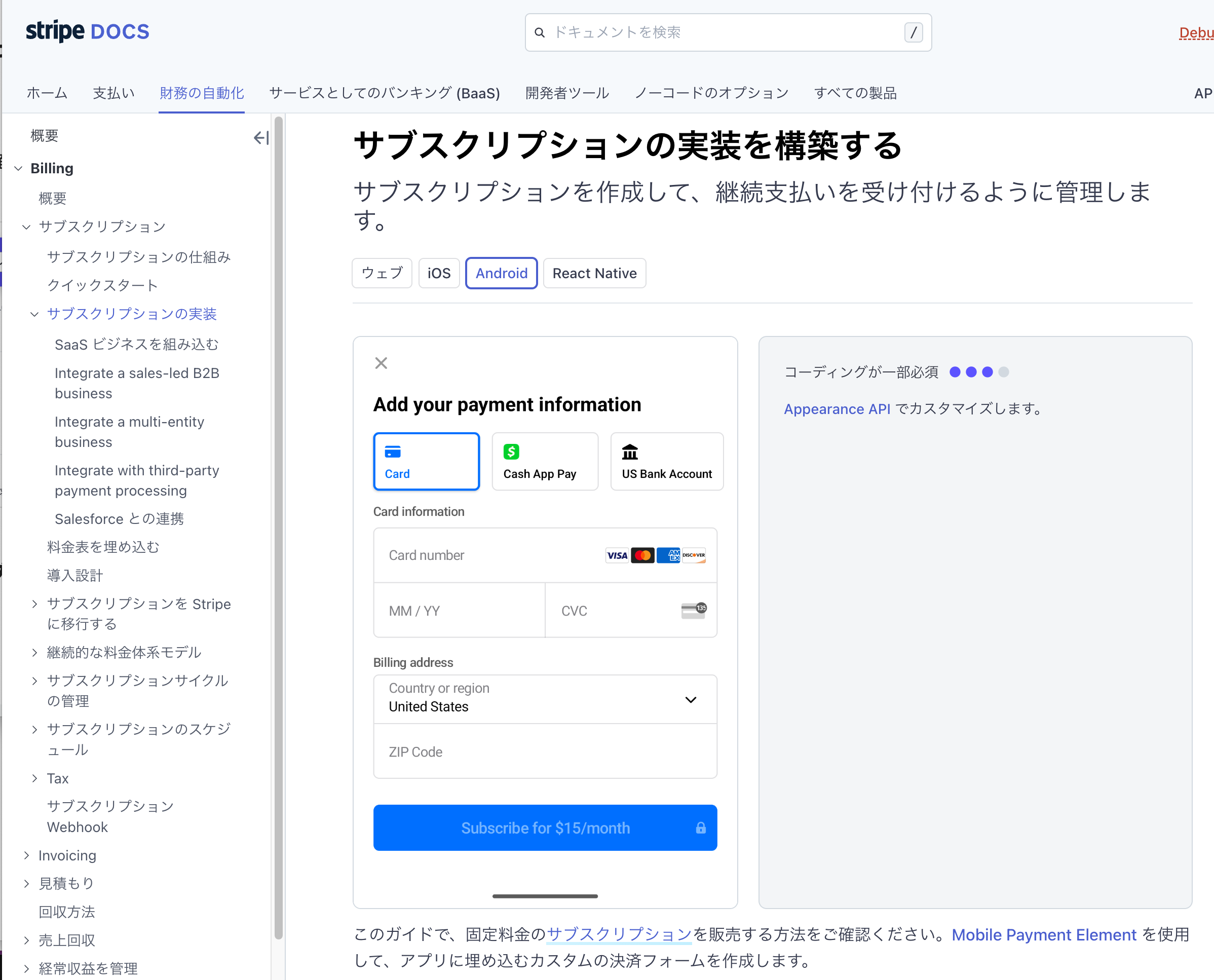Click the lock icon on the subscribe button
Screen dimensions: 1214x980
[700, 828]
